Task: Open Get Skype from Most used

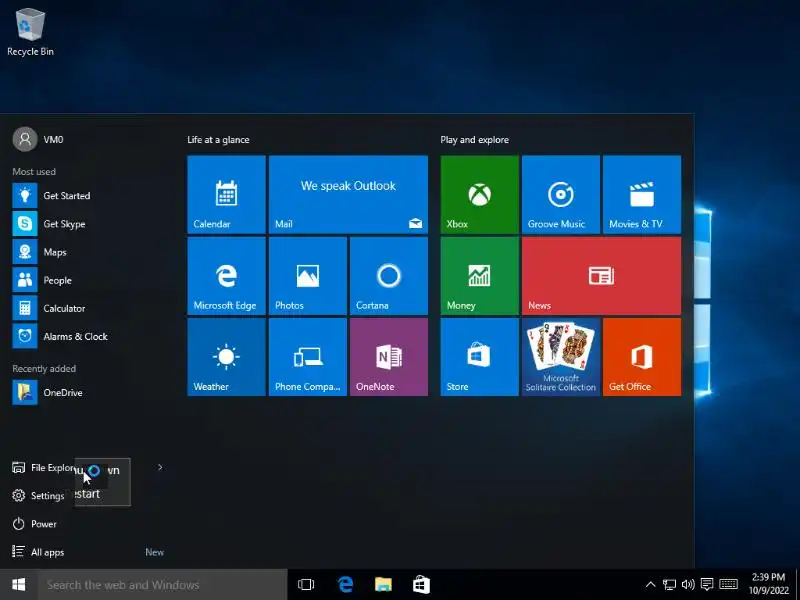Action: tap(88, 223)
